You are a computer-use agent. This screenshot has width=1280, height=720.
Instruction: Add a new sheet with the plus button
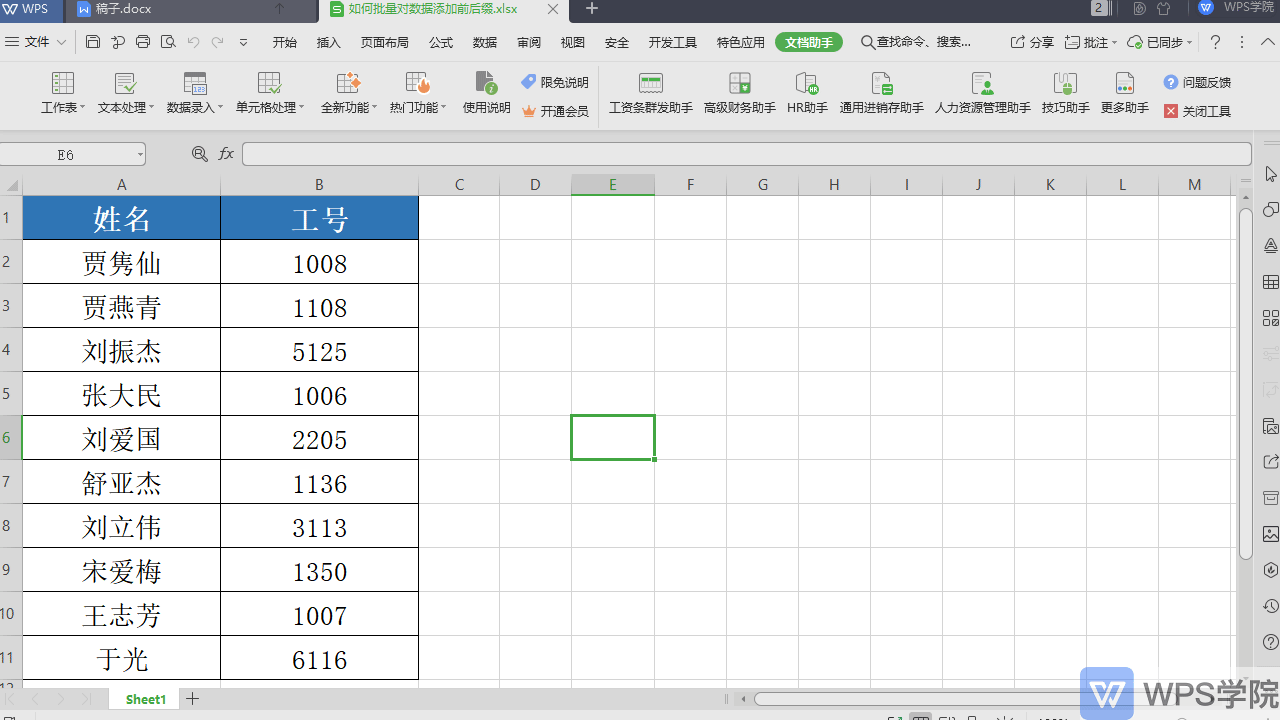(x=193, y=699)
